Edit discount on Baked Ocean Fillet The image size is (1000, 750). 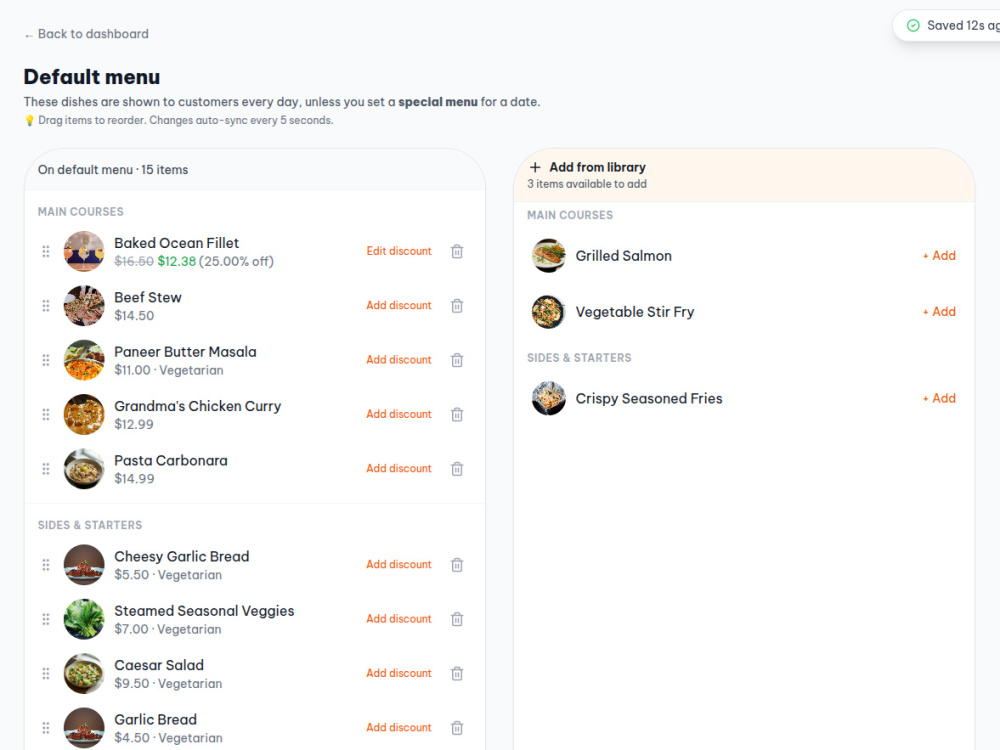coord(399,251)
